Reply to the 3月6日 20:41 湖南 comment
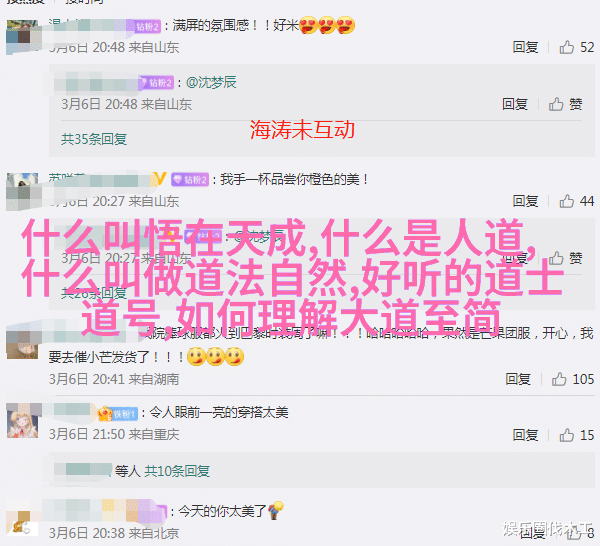Viewport: 600px width, 546px height. 518,379
